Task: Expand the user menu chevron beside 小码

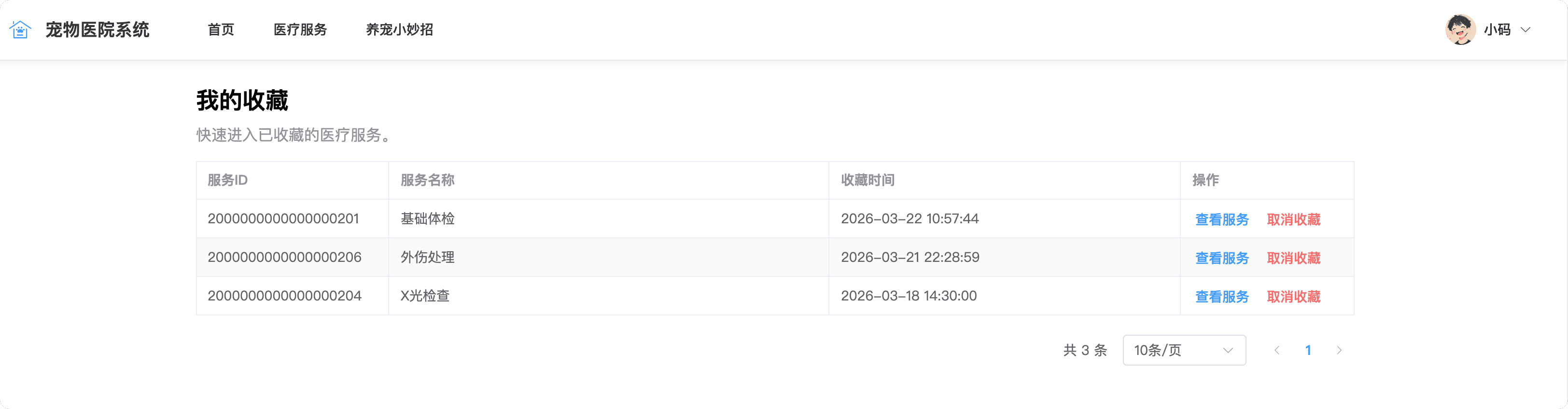Action: [1526, 29]
